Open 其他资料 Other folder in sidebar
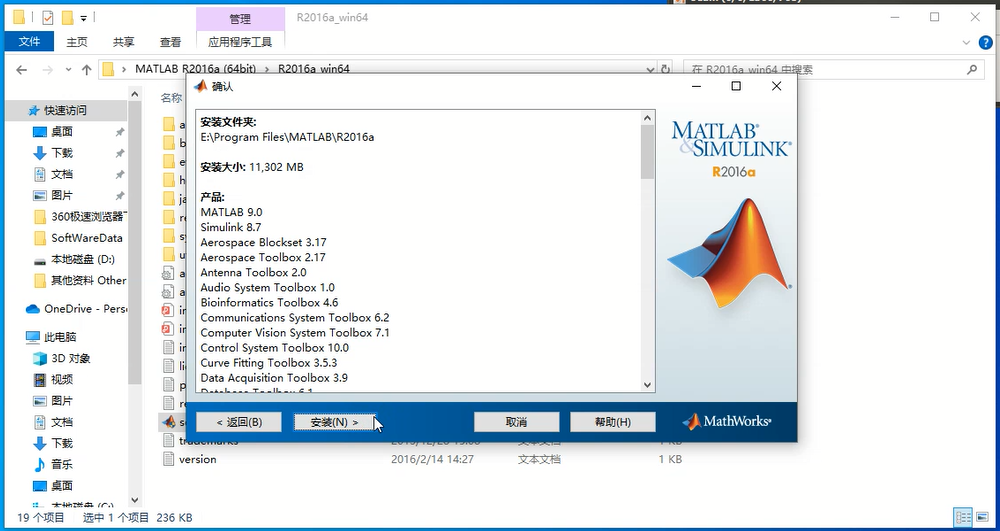Viewport: 1000px width, 531px height. click(x=89, y=280)
